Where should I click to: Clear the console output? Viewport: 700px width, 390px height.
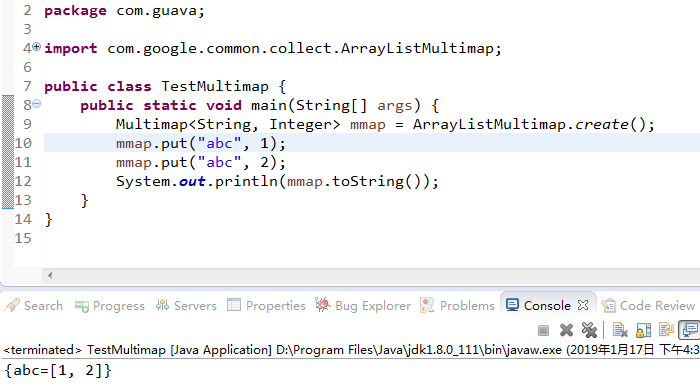point(620,330)
